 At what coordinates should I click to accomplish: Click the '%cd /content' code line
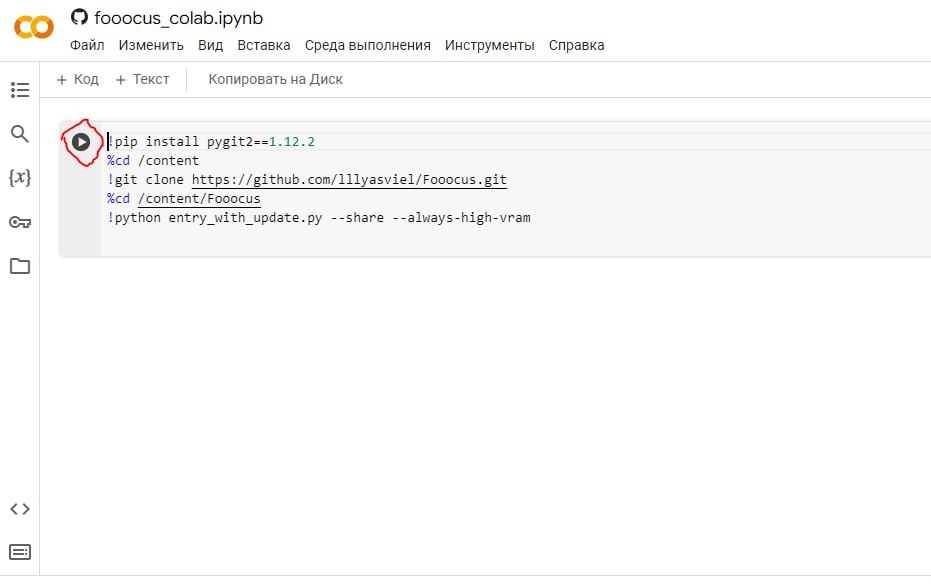tap(153, 160)
